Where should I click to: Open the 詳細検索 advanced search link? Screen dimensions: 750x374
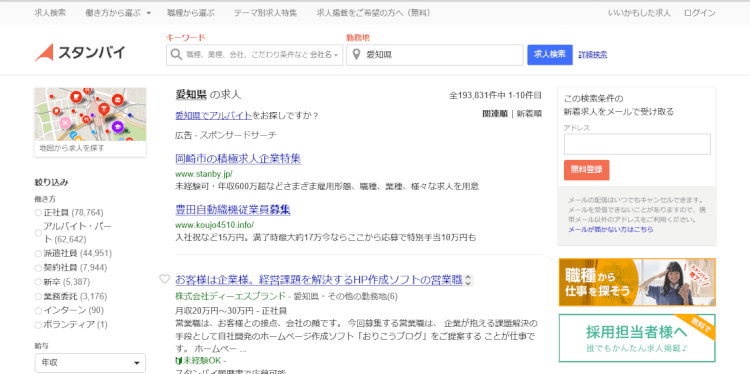[593, 55]
